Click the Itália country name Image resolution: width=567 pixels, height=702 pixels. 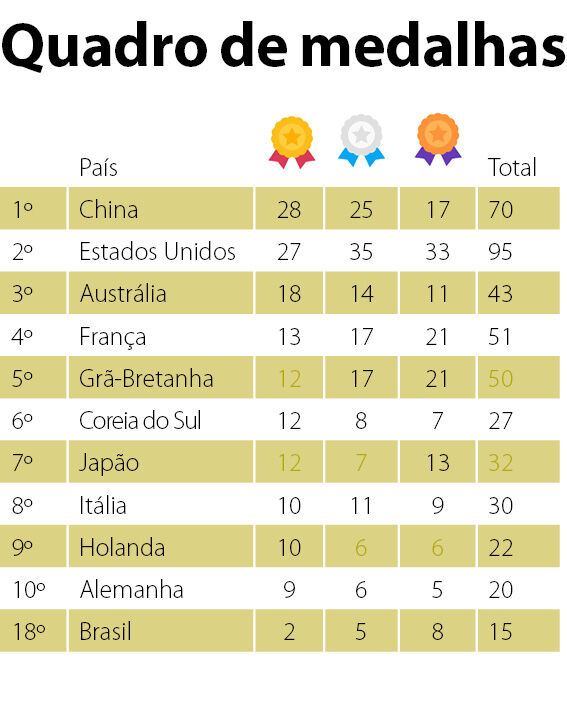[x=103, y=505]
